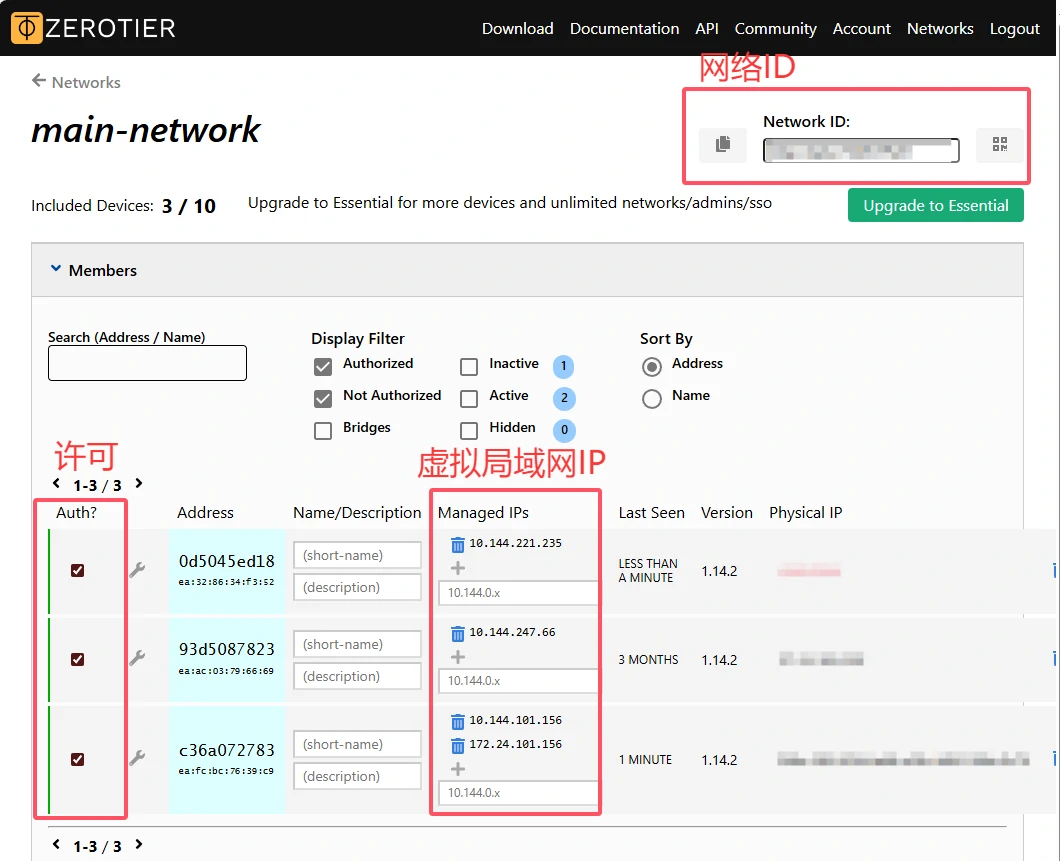Click the Logout link
The width and height of the screenshot is (1060, 861).
click(1014, 29)
